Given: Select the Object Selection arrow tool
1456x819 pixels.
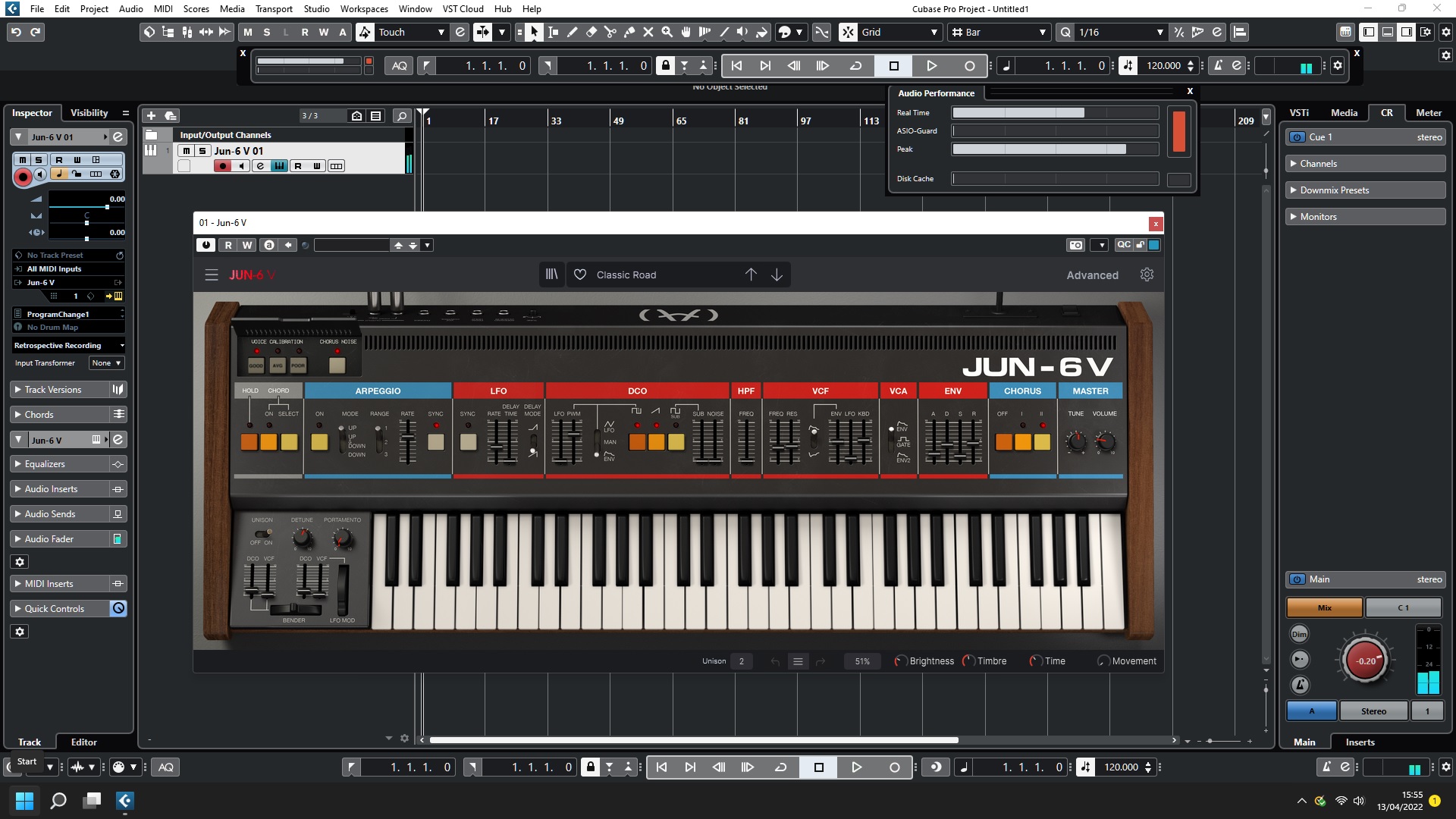Looking at the screenshot, I should 535,32.
